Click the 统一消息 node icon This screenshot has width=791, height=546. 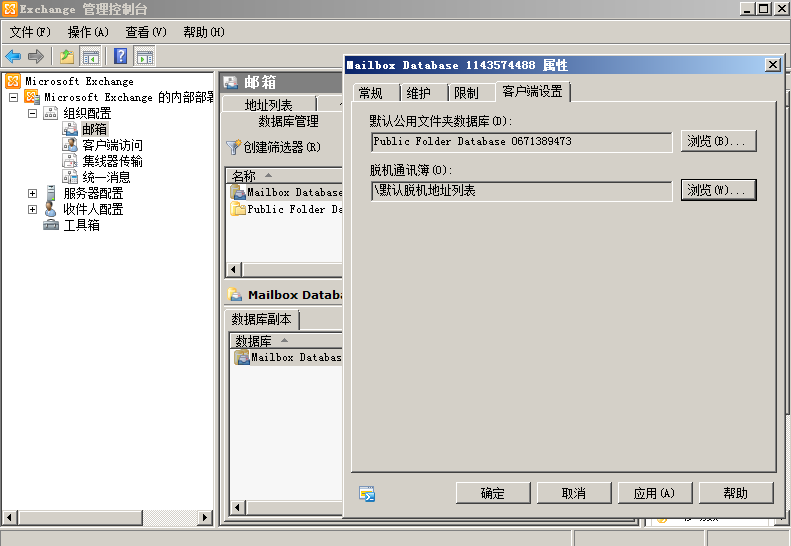[x=70, y=177]
